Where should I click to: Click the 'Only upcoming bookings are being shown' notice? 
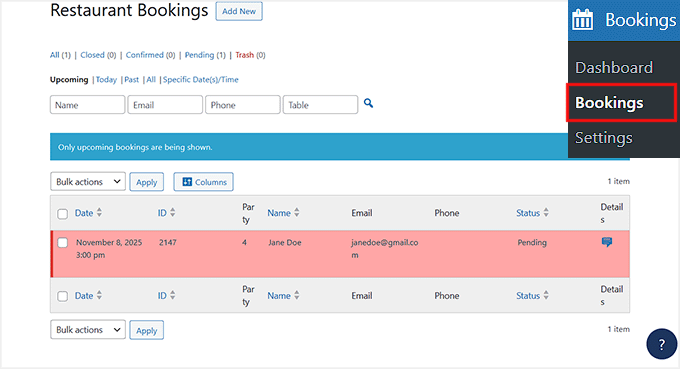coord(135,147)
